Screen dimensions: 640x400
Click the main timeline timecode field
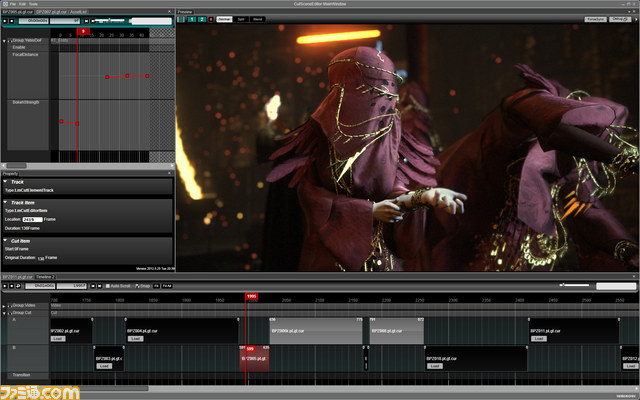pos(40,286)
